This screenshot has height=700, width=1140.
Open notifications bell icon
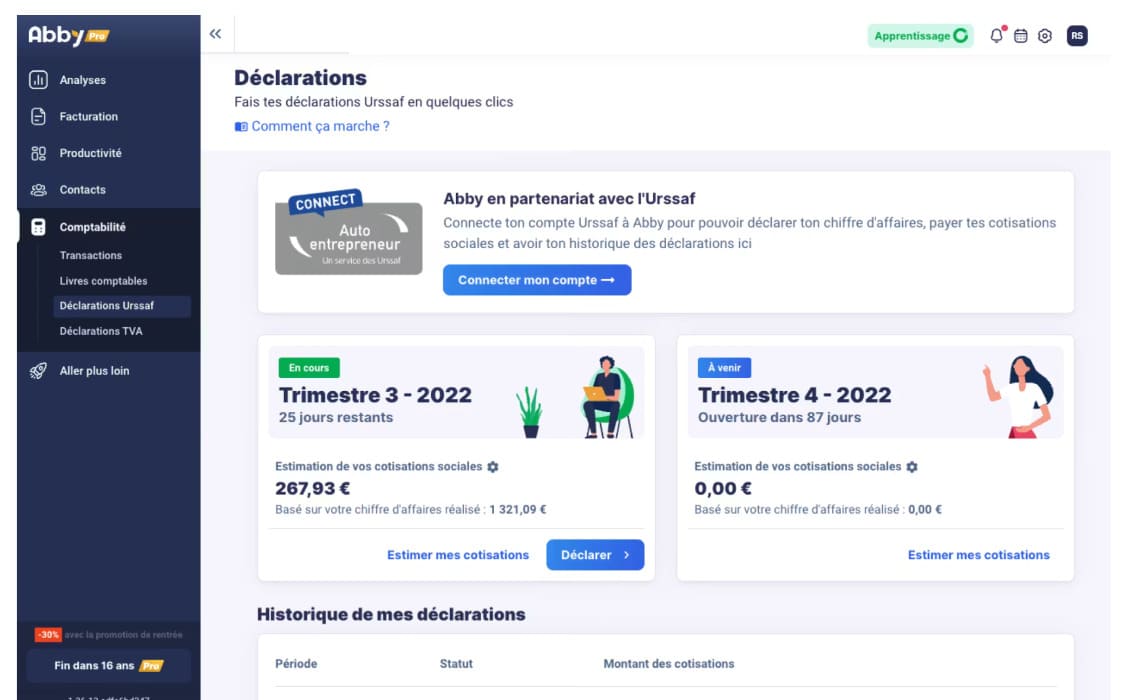pos(997,36)
